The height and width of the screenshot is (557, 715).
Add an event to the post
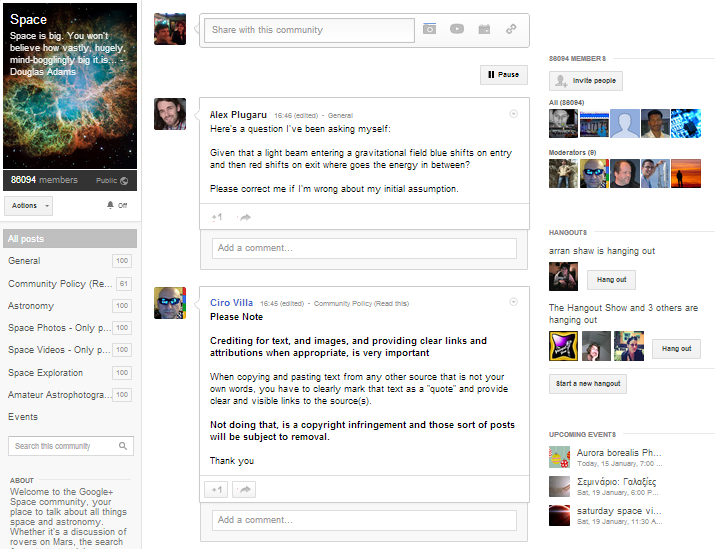(x=484, y=29)
